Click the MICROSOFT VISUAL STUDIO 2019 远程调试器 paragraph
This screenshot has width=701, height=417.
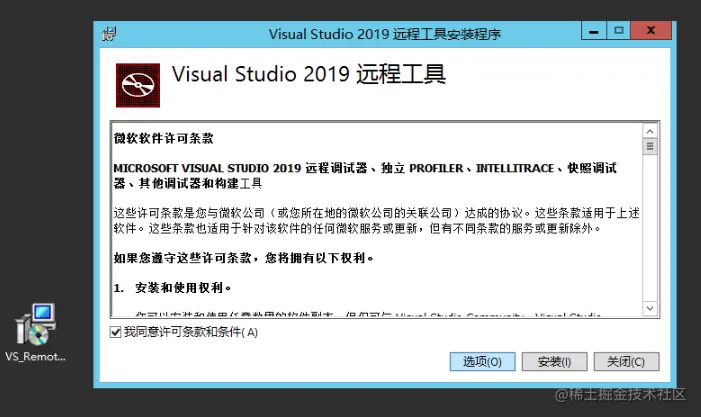(365, 176)
